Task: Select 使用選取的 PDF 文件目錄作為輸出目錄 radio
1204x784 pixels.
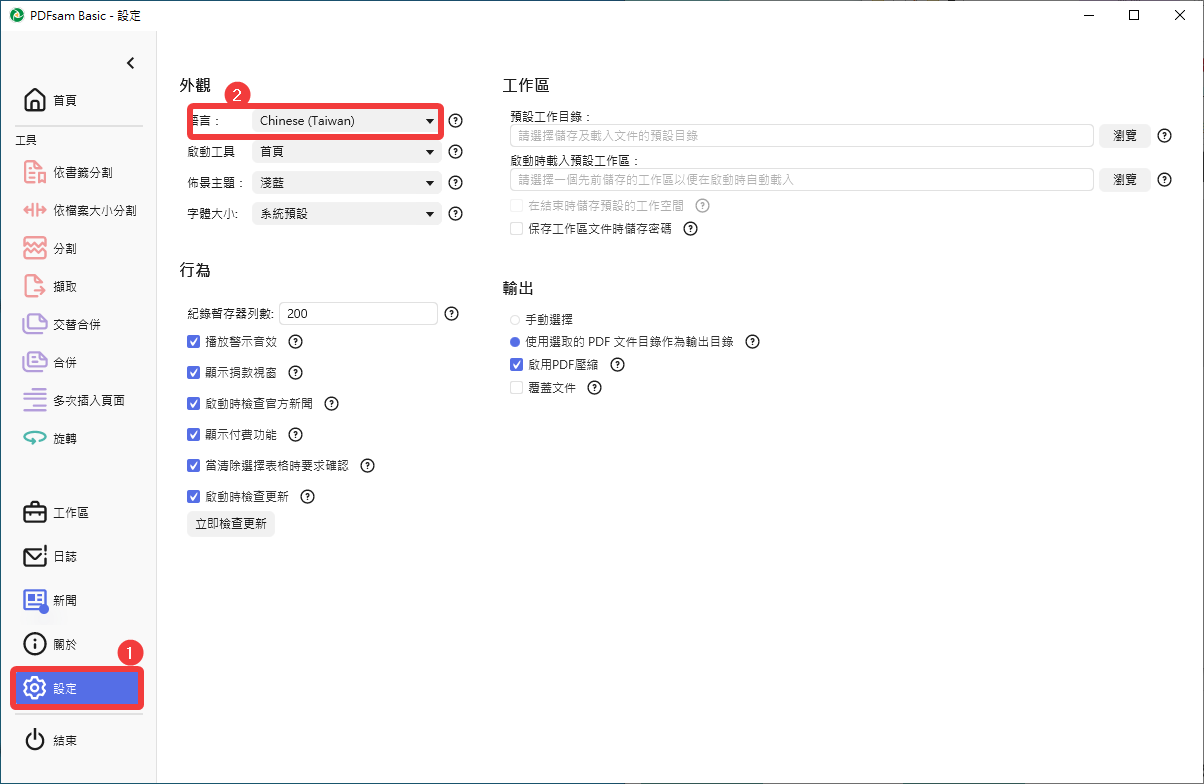Action: click(515, 342)
